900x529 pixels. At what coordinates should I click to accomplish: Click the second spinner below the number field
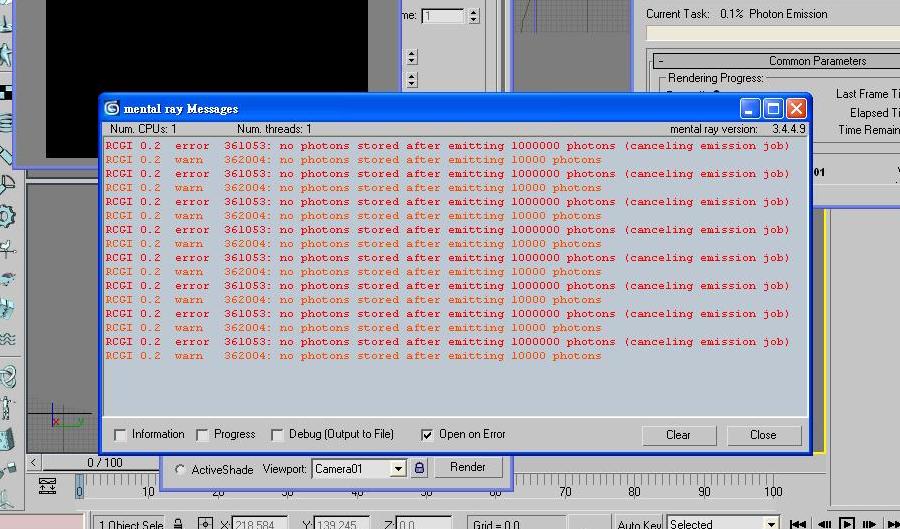click(x=412, y=57)
